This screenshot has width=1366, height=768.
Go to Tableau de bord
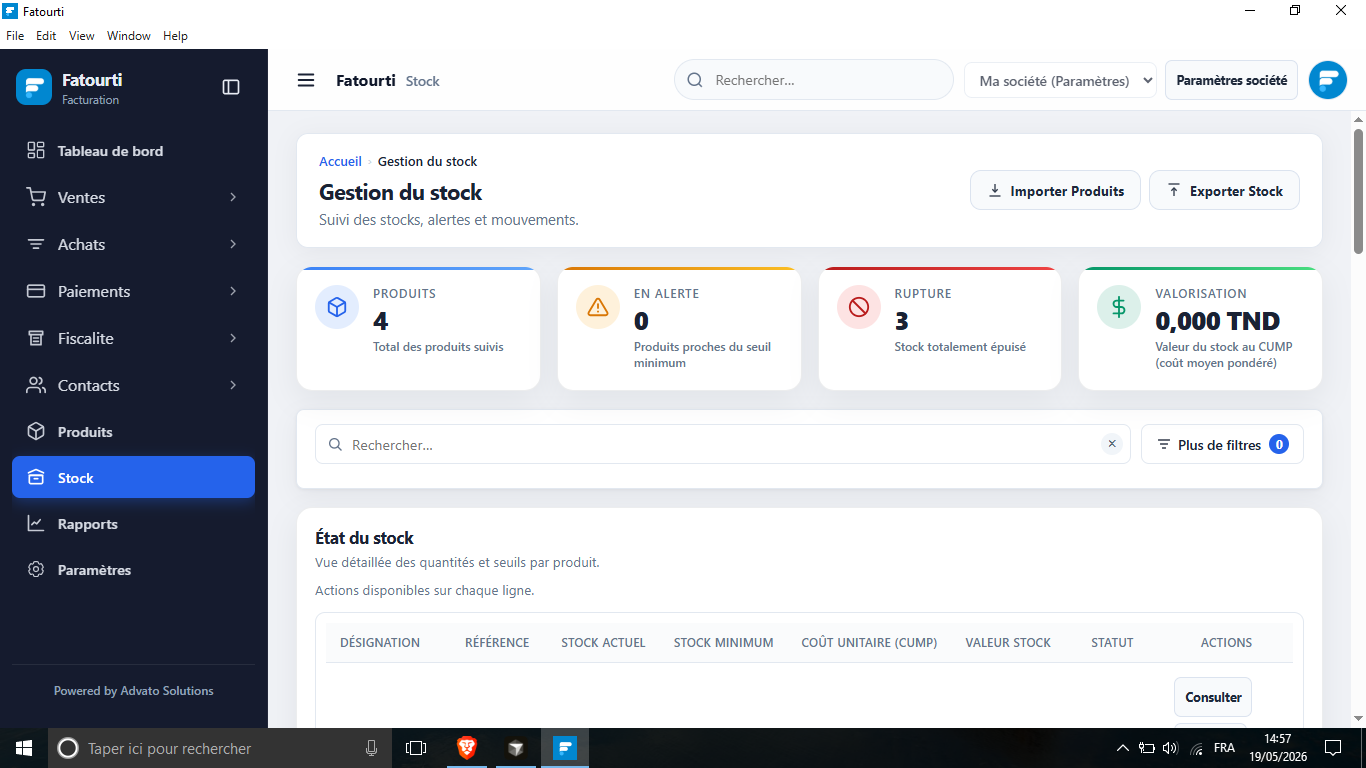(133, 151)
